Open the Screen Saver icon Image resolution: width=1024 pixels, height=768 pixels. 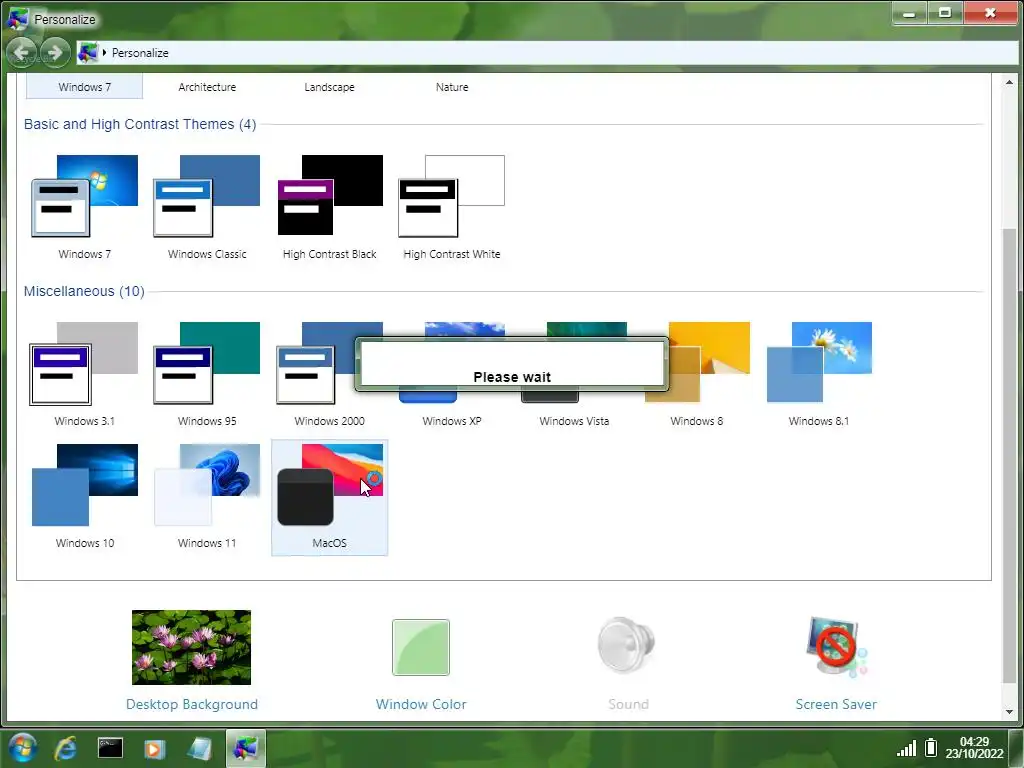point(837,647)
